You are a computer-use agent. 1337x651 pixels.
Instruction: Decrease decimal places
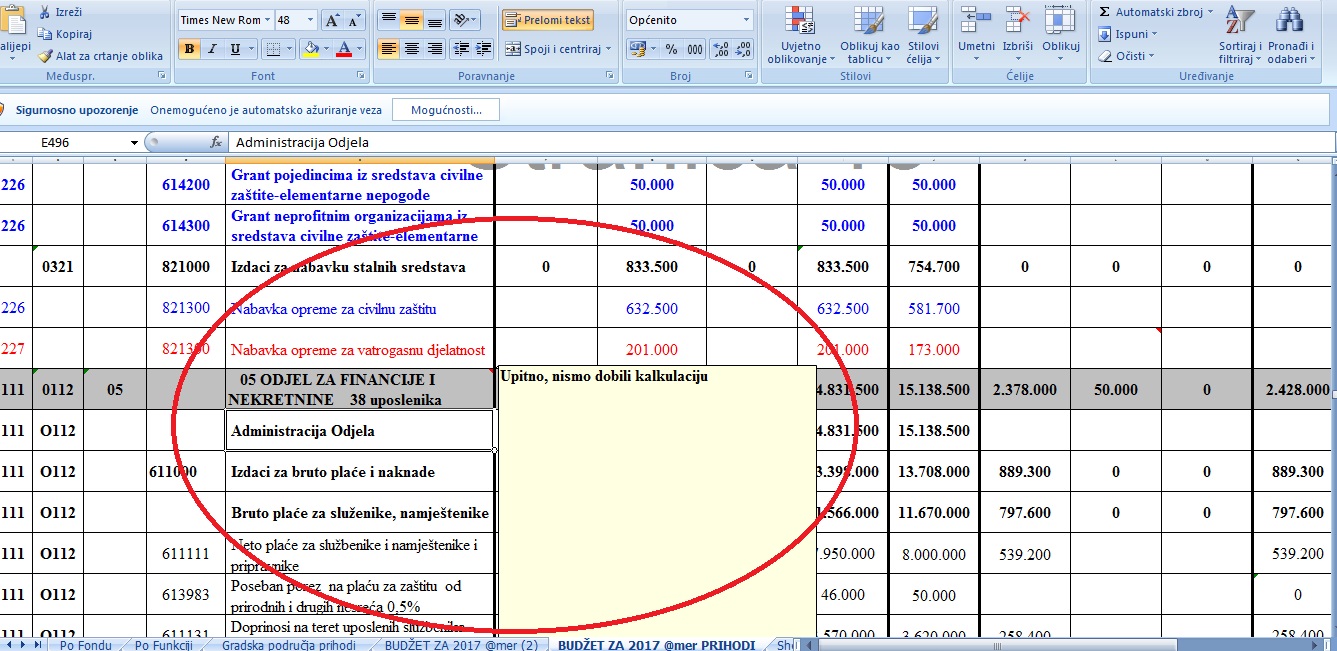pos(743,49)
